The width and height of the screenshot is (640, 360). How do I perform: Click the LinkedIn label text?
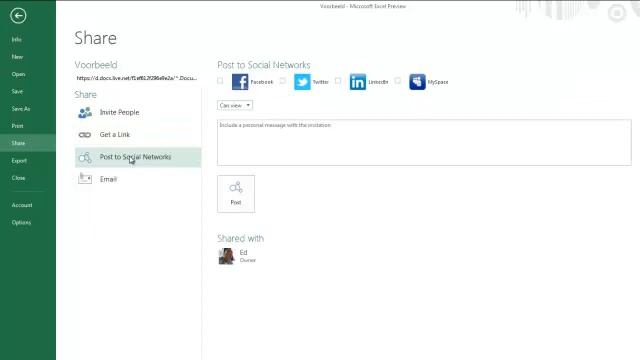pos(378,82)
